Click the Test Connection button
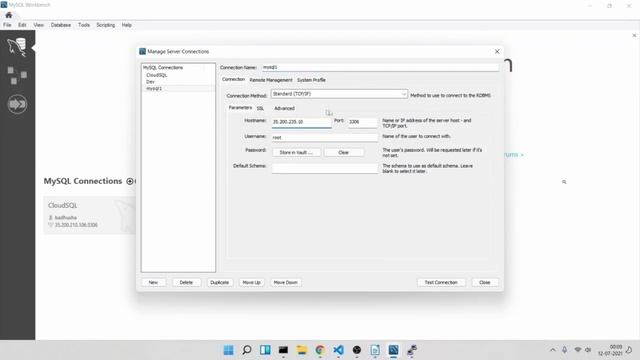The height and width of the screenshot is (360, 640). [x=441, y=282]
